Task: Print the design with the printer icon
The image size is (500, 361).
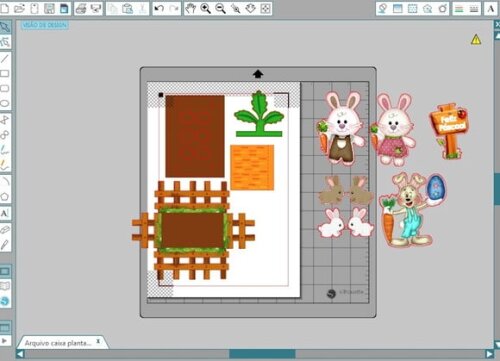Action: tap(81, 8)
